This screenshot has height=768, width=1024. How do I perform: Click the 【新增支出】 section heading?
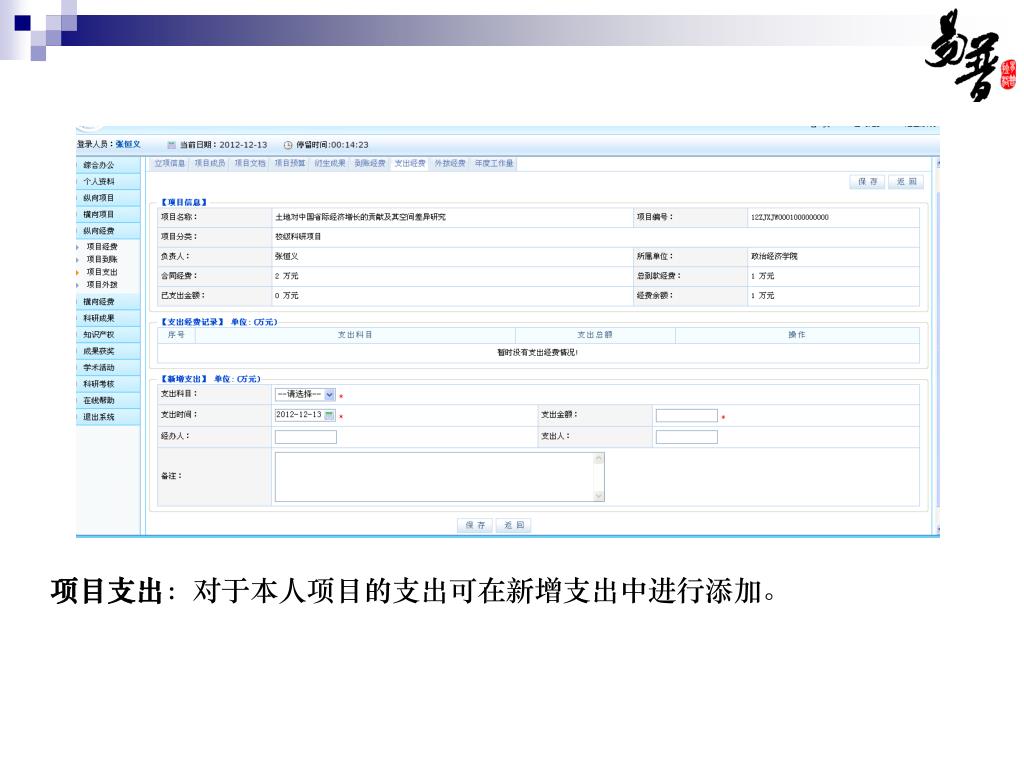pos(184,379)
